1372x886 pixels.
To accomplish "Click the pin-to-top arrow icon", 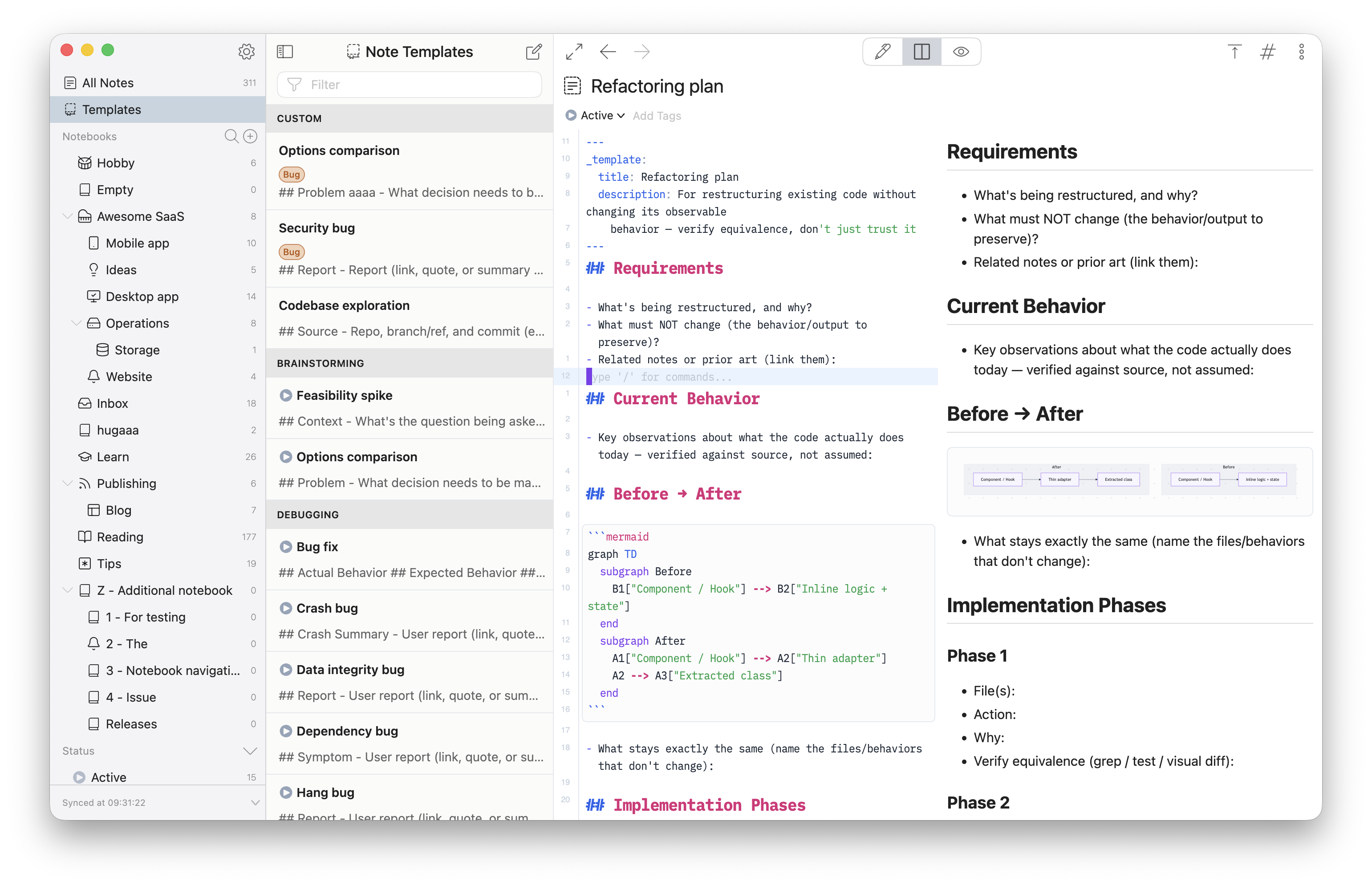I will click(1234, 52).
